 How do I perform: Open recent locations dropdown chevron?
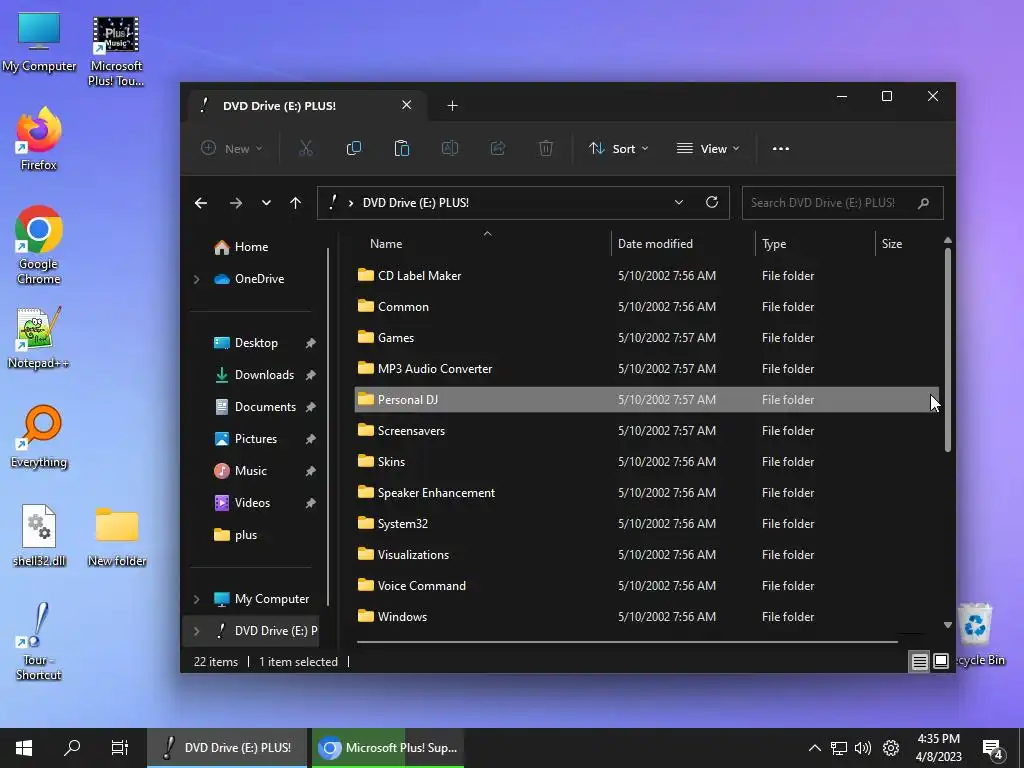point(266,203)
